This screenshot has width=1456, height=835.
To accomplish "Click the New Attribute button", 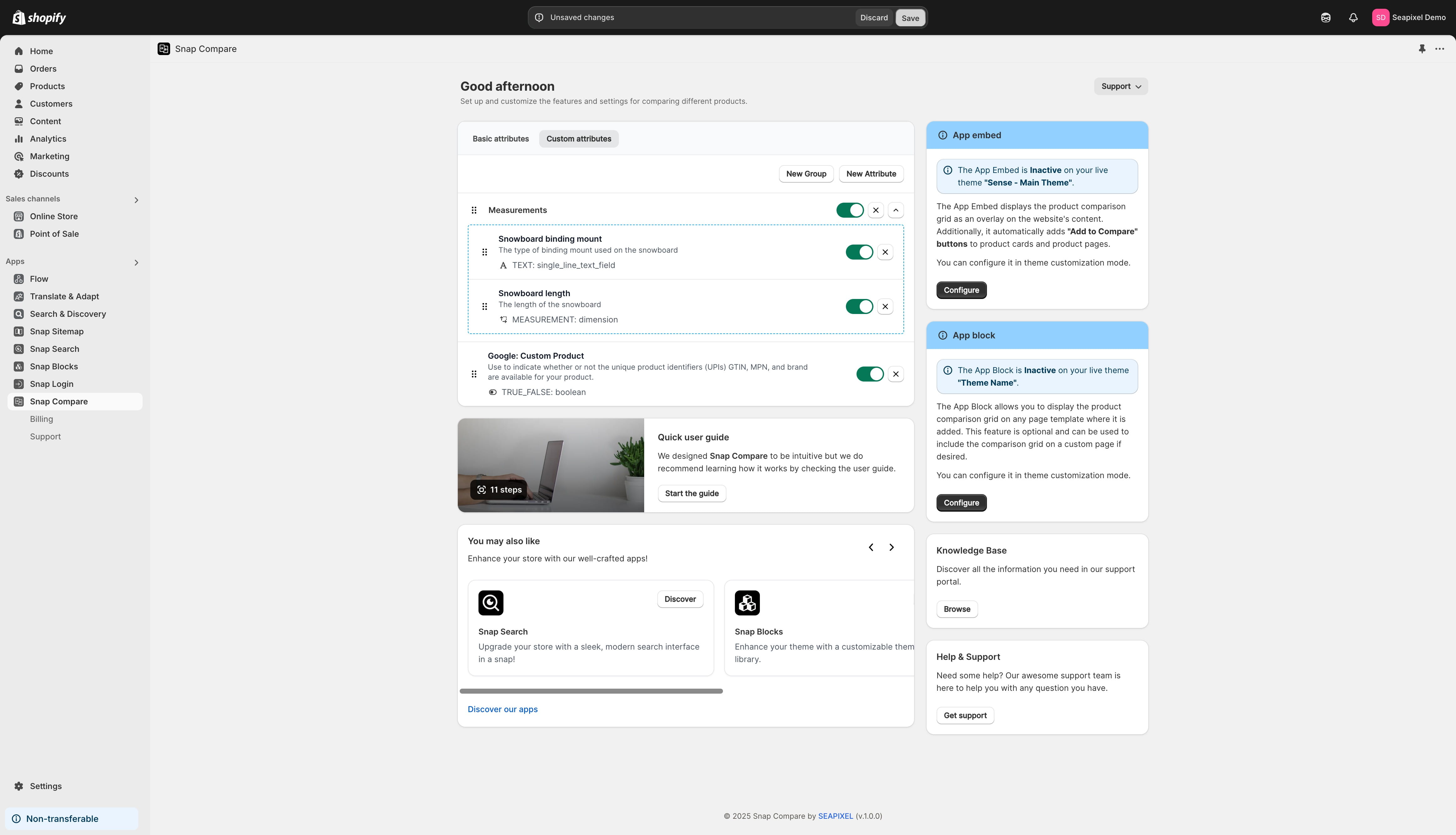I will 871,174.
